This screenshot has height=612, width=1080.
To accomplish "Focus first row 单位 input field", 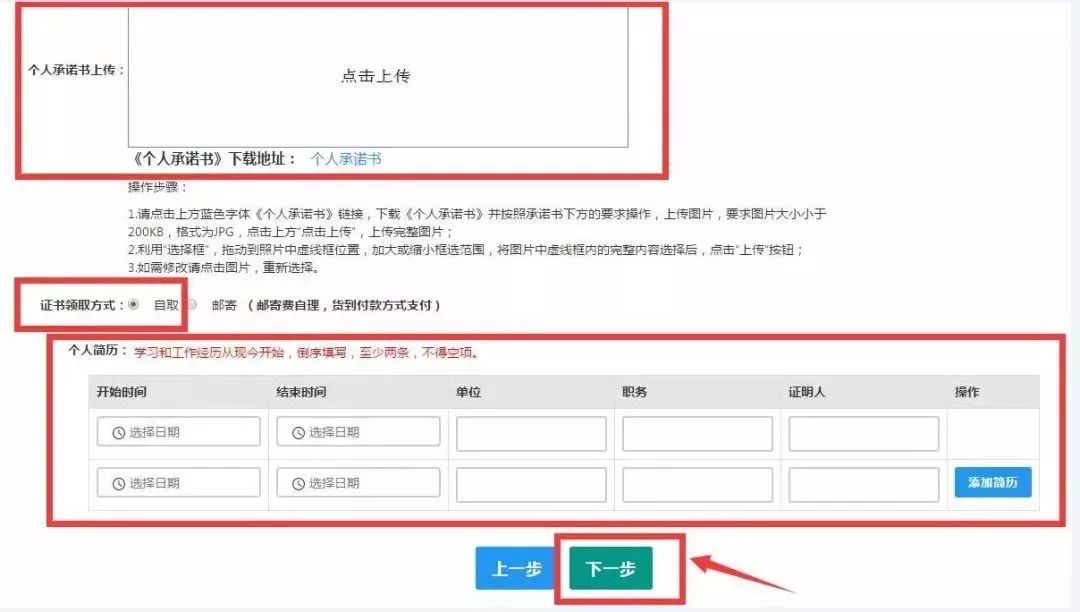I will [531, 434].
